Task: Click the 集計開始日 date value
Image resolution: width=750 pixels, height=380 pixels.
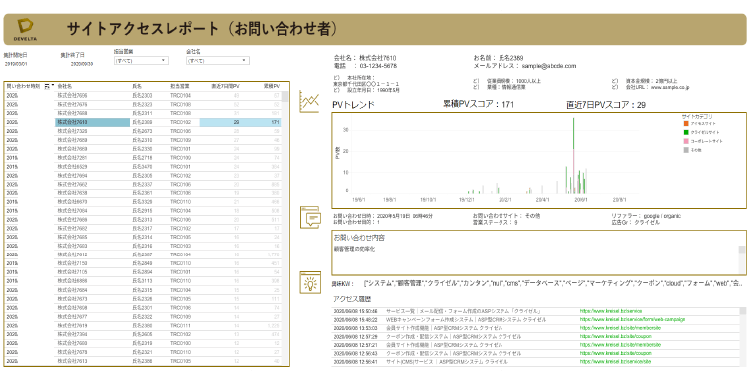Action: tap(17, 64)
